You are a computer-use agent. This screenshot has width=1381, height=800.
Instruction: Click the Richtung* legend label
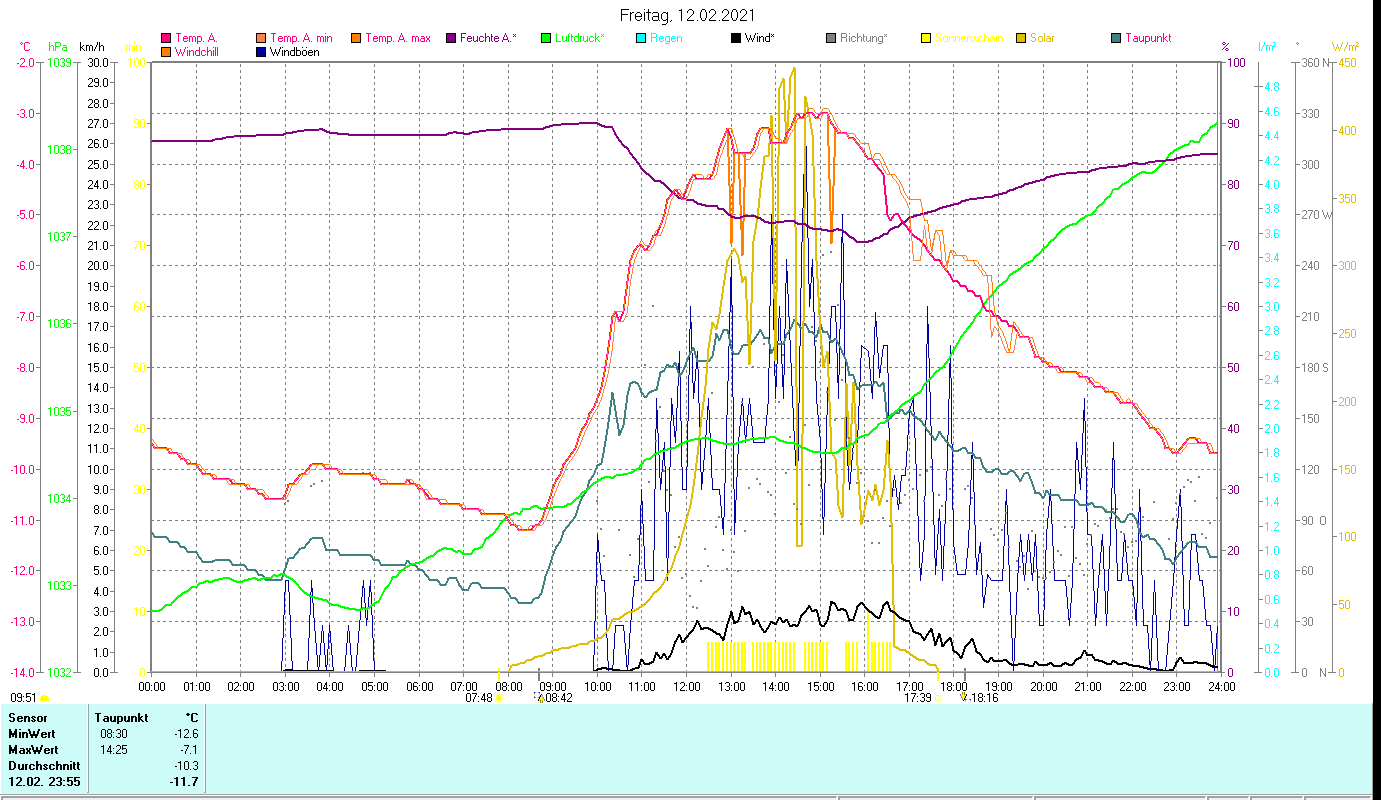863,38
